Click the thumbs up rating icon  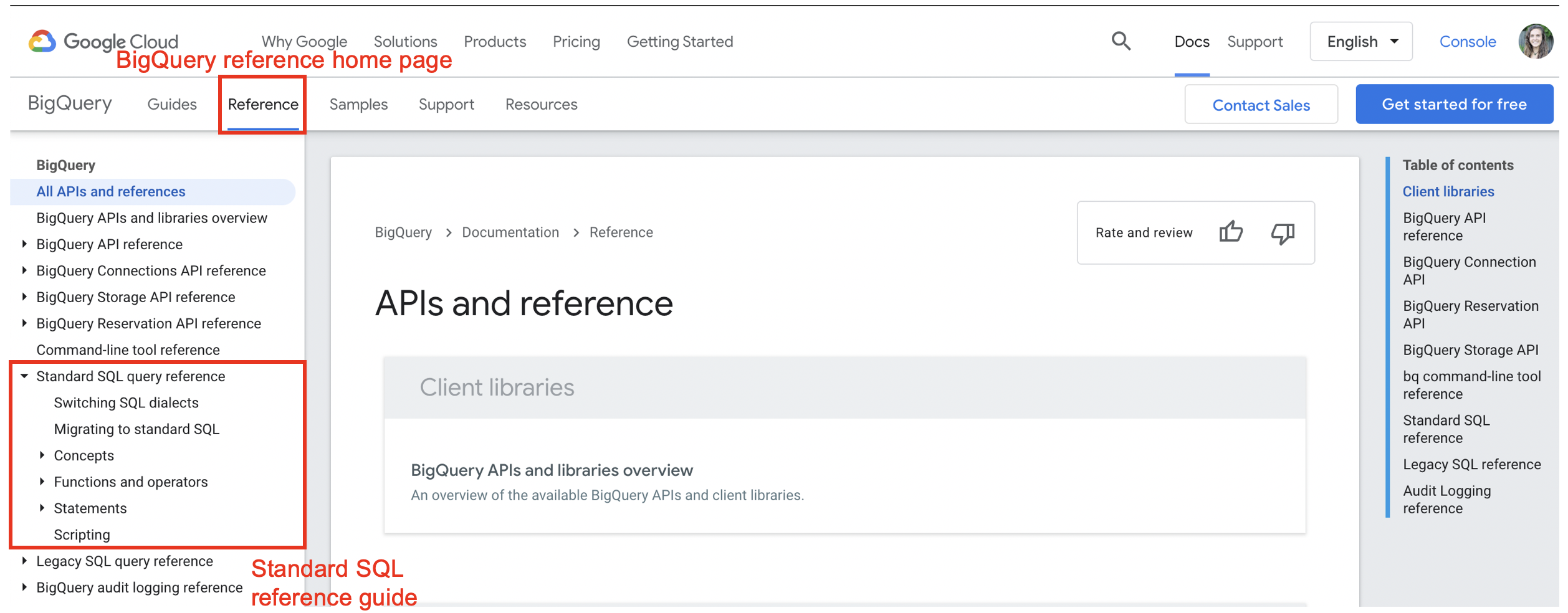coord(1231,232)
